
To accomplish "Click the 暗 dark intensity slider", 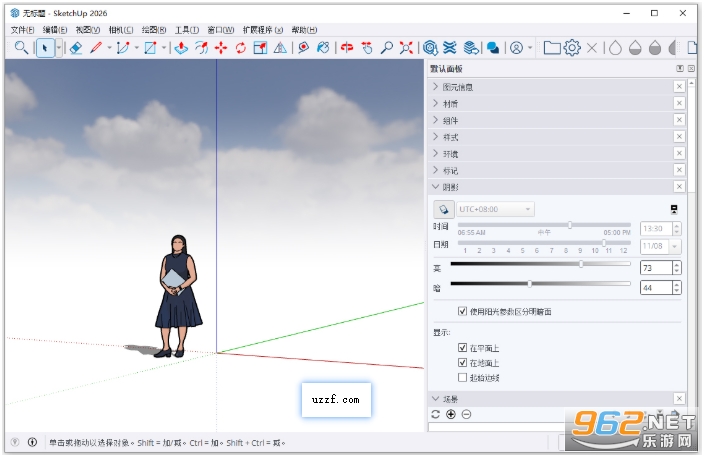I will tap(541, 284).
